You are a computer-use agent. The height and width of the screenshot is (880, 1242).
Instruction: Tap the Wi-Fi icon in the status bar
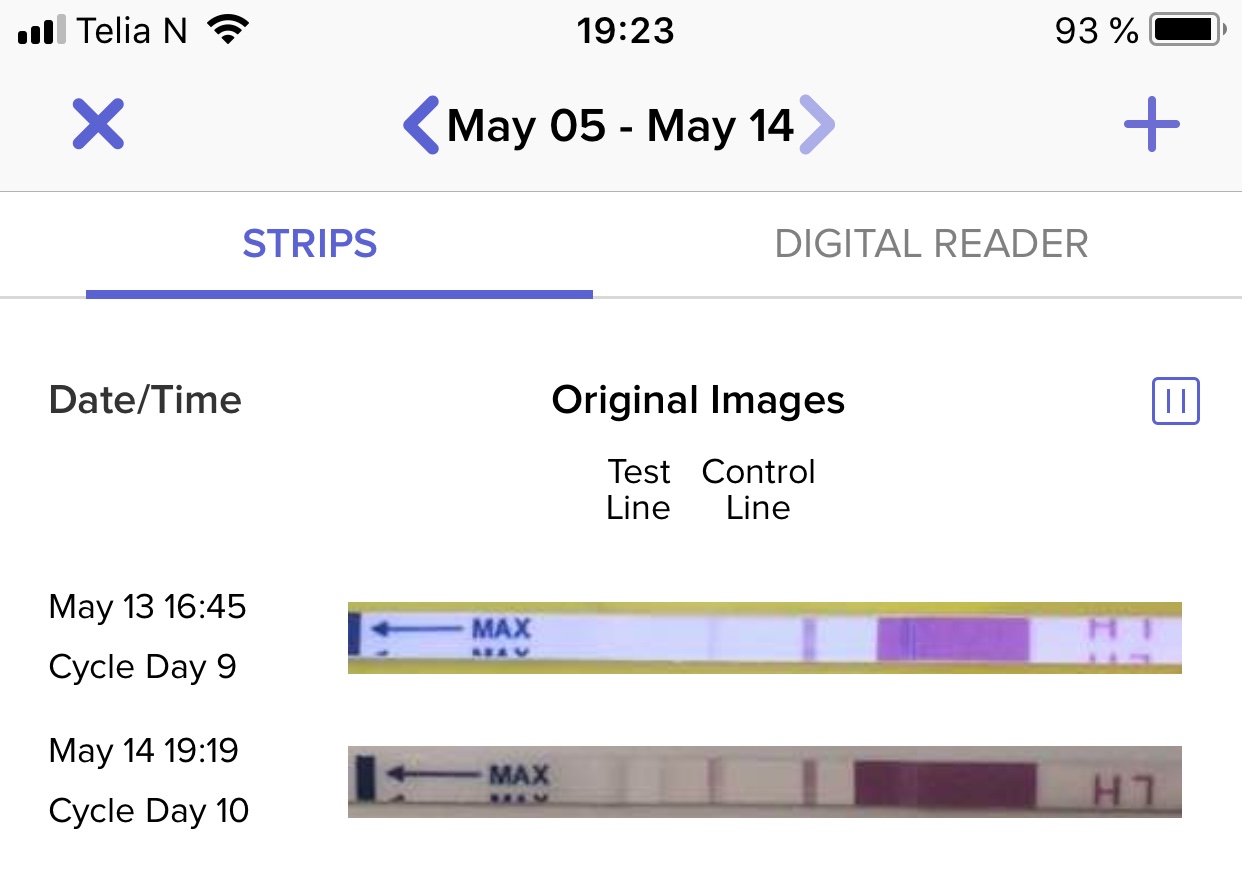tap(228, 31)
